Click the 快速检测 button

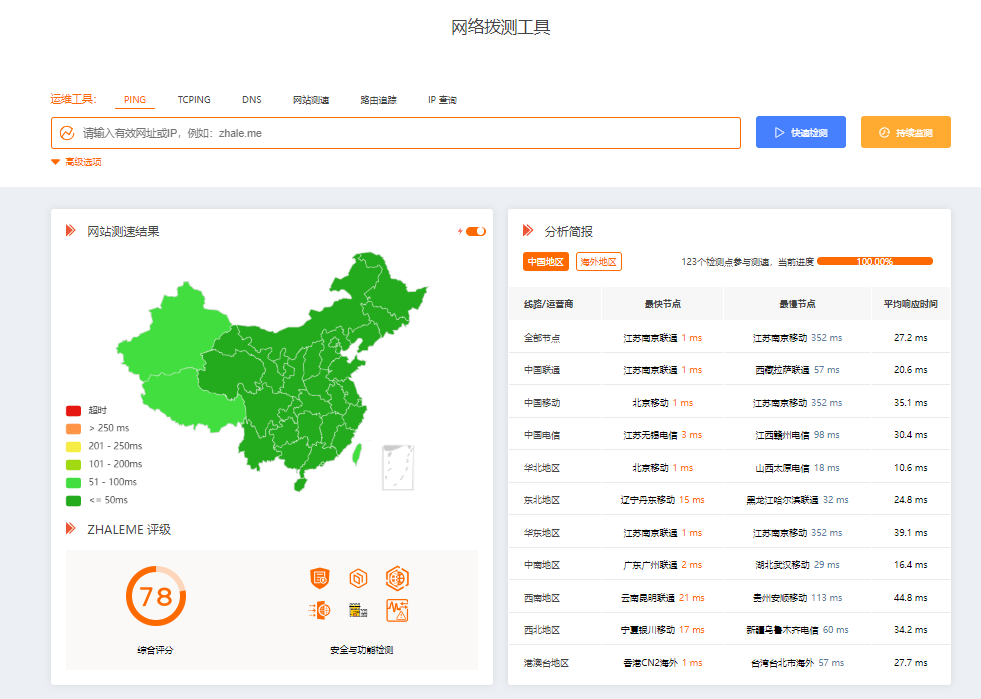800,131
